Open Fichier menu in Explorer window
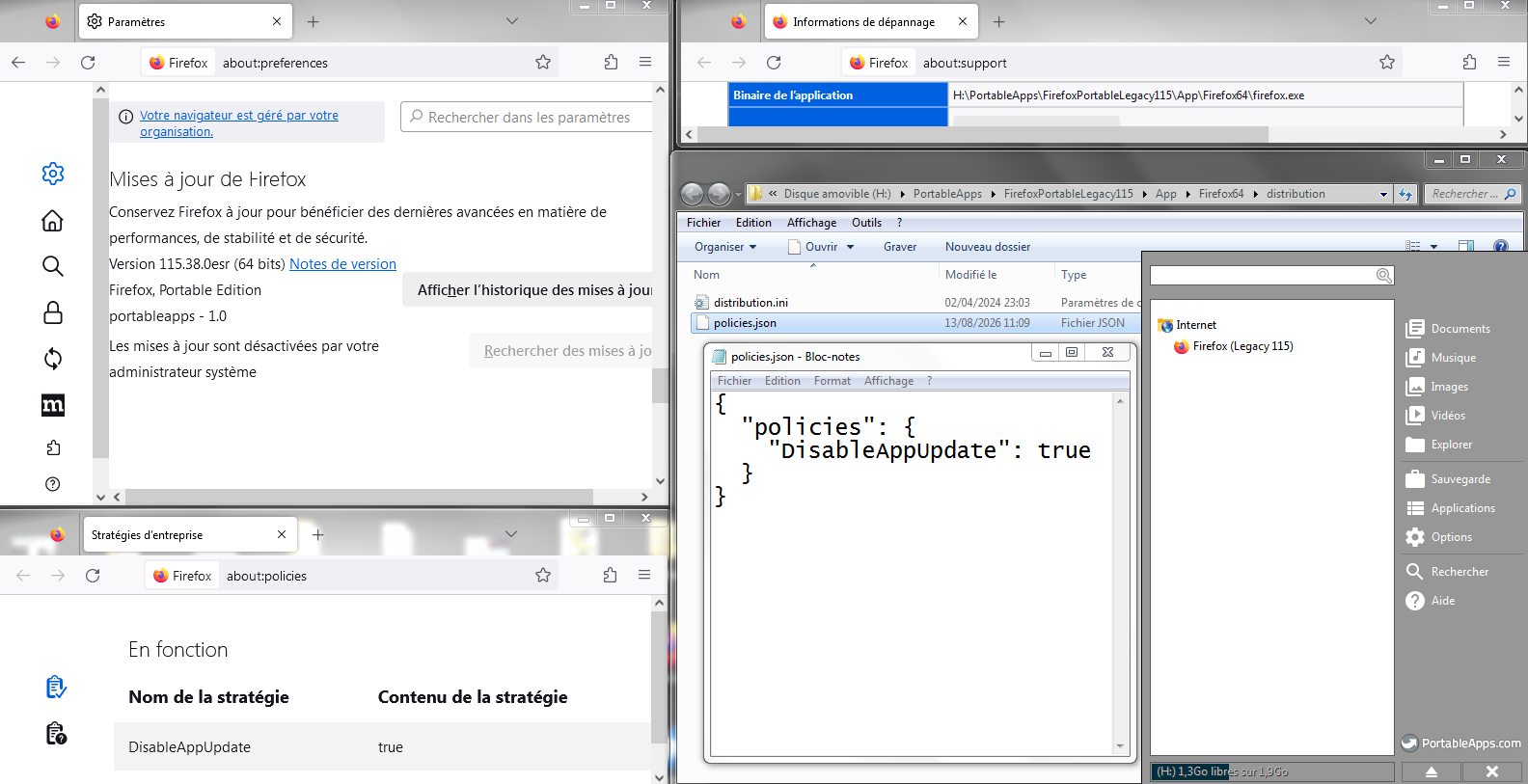1528x784 pixels. 704,223
